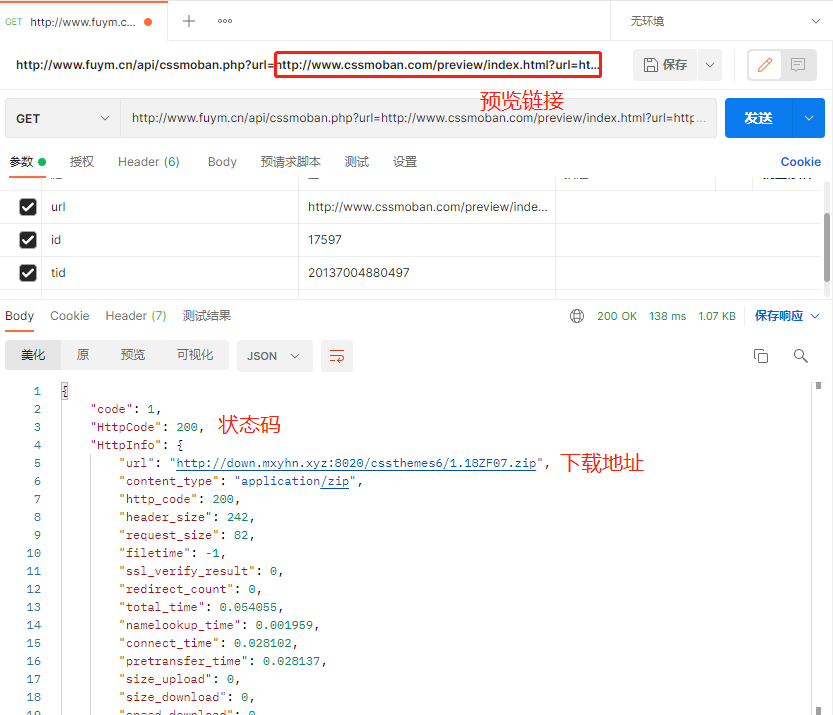Click the Cookie link on right
This screenshot has width=833, height=715.
point(800,161)
